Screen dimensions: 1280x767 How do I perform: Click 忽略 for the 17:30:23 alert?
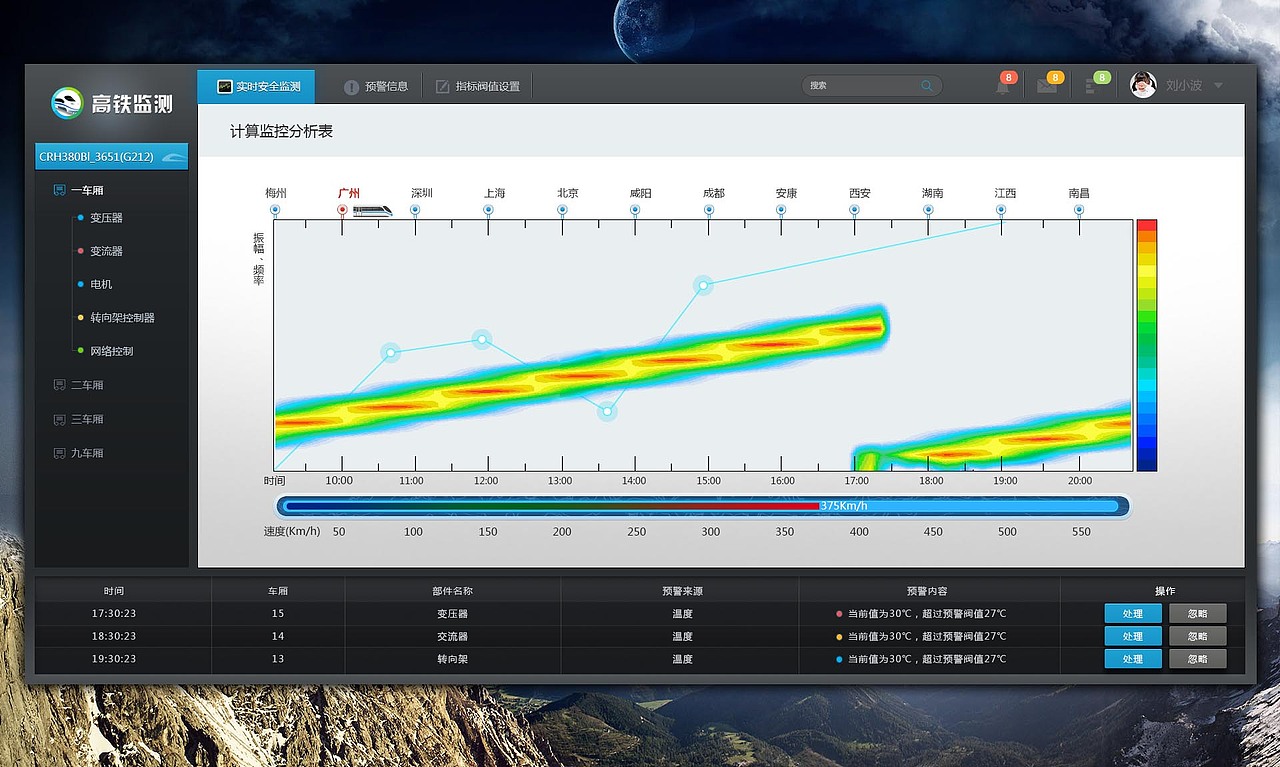click(1198, 613)
